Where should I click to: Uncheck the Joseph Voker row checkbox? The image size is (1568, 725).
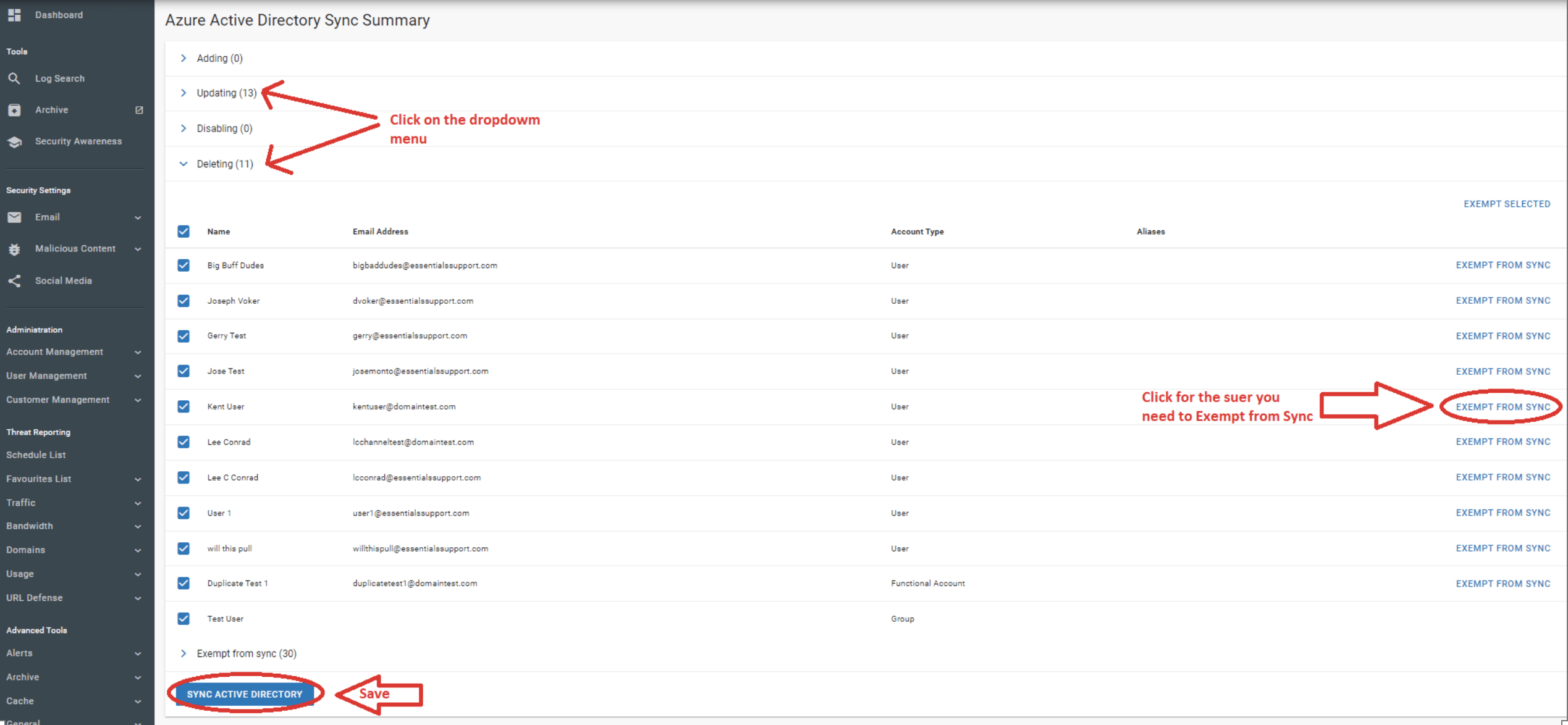coord(183,301)
